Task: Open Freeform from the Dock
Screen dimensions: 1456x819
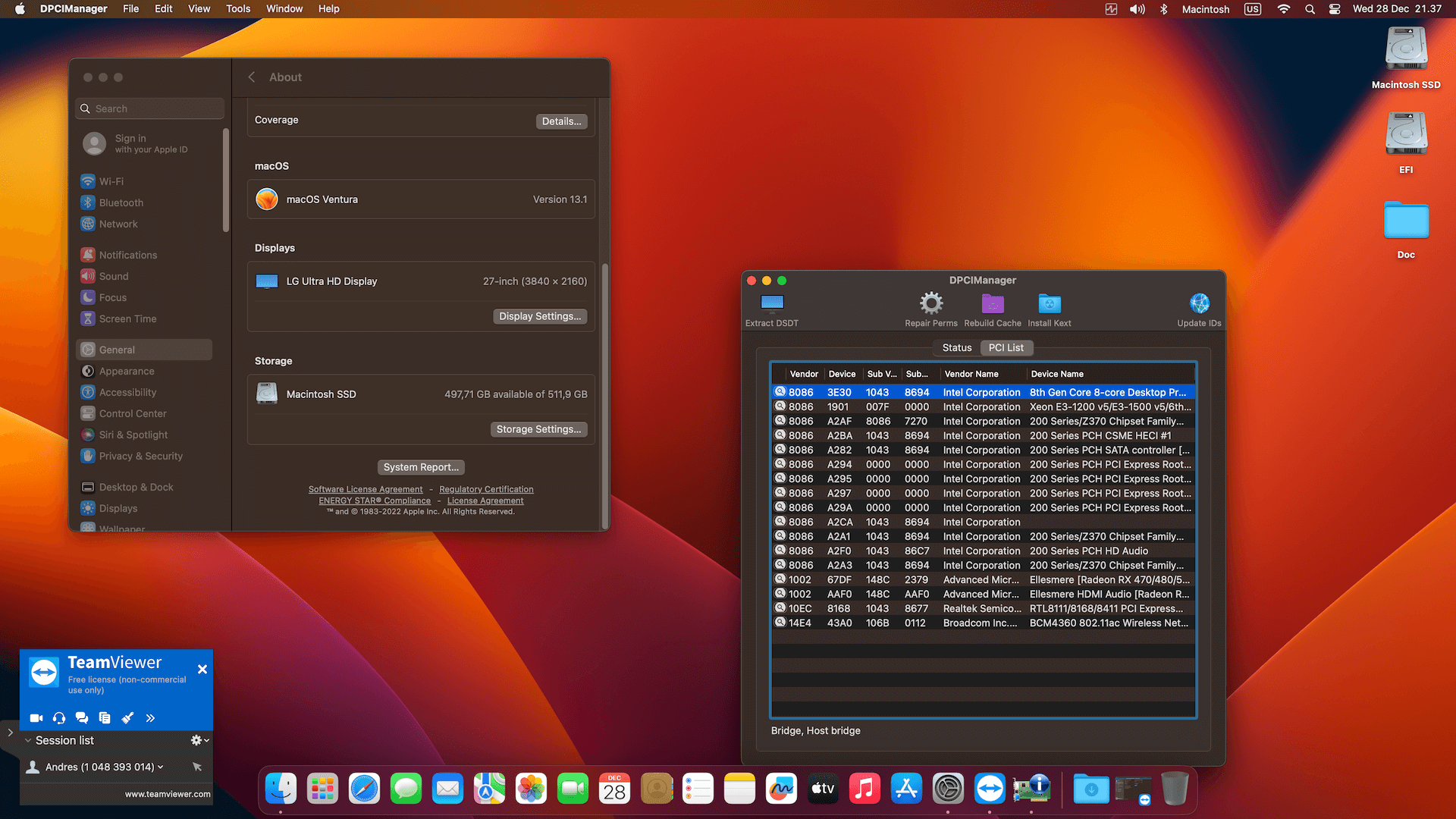Action: pyautogui.click(x=781, y=789)
